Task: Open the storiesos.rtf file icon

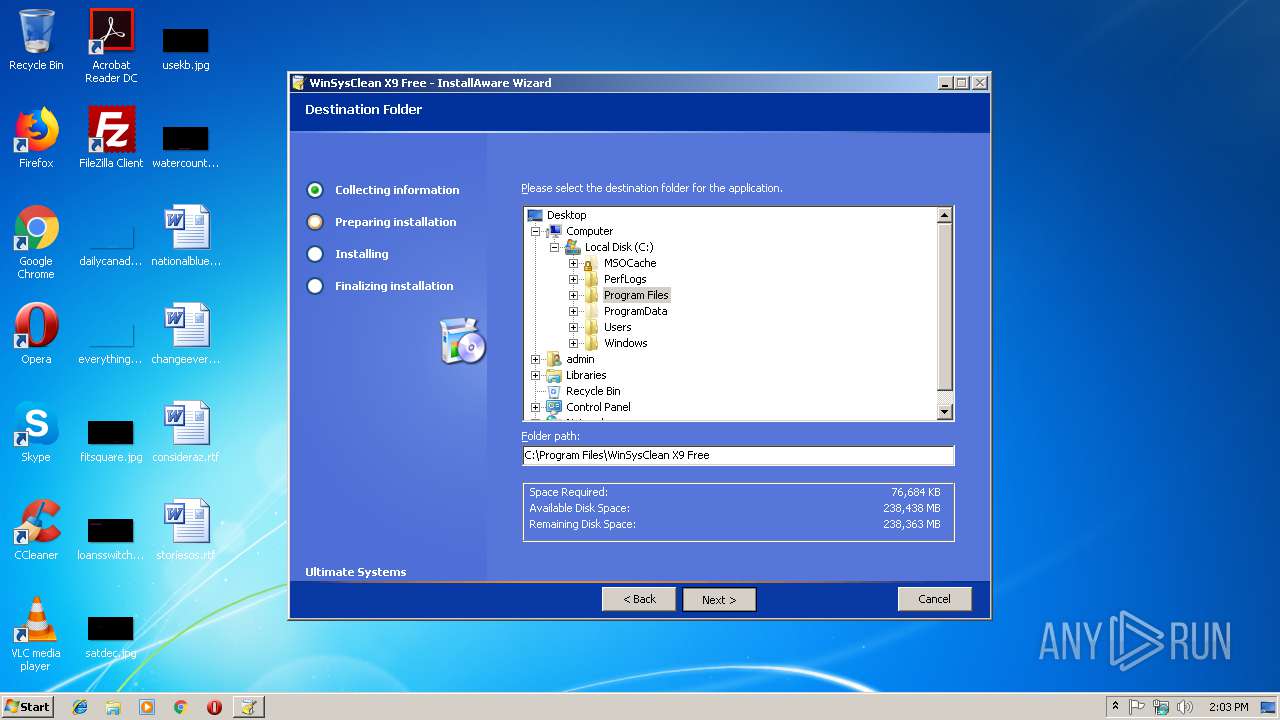Action: pyautogui.click(x=186, y=530)
